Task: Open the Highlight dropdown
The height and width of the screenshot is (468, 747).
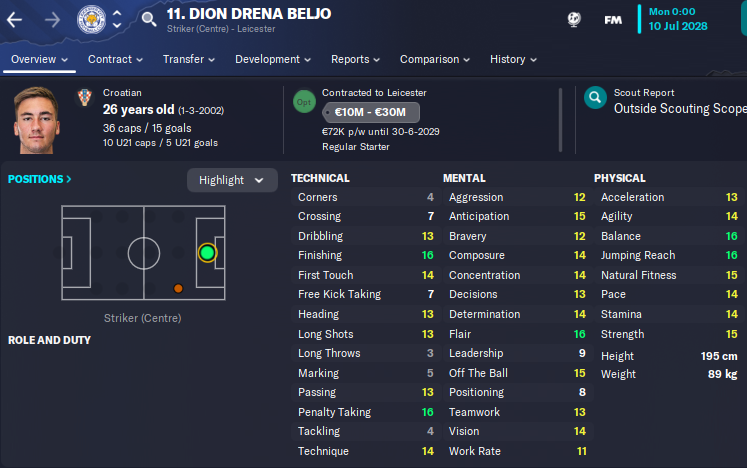Action: [232, 180]
